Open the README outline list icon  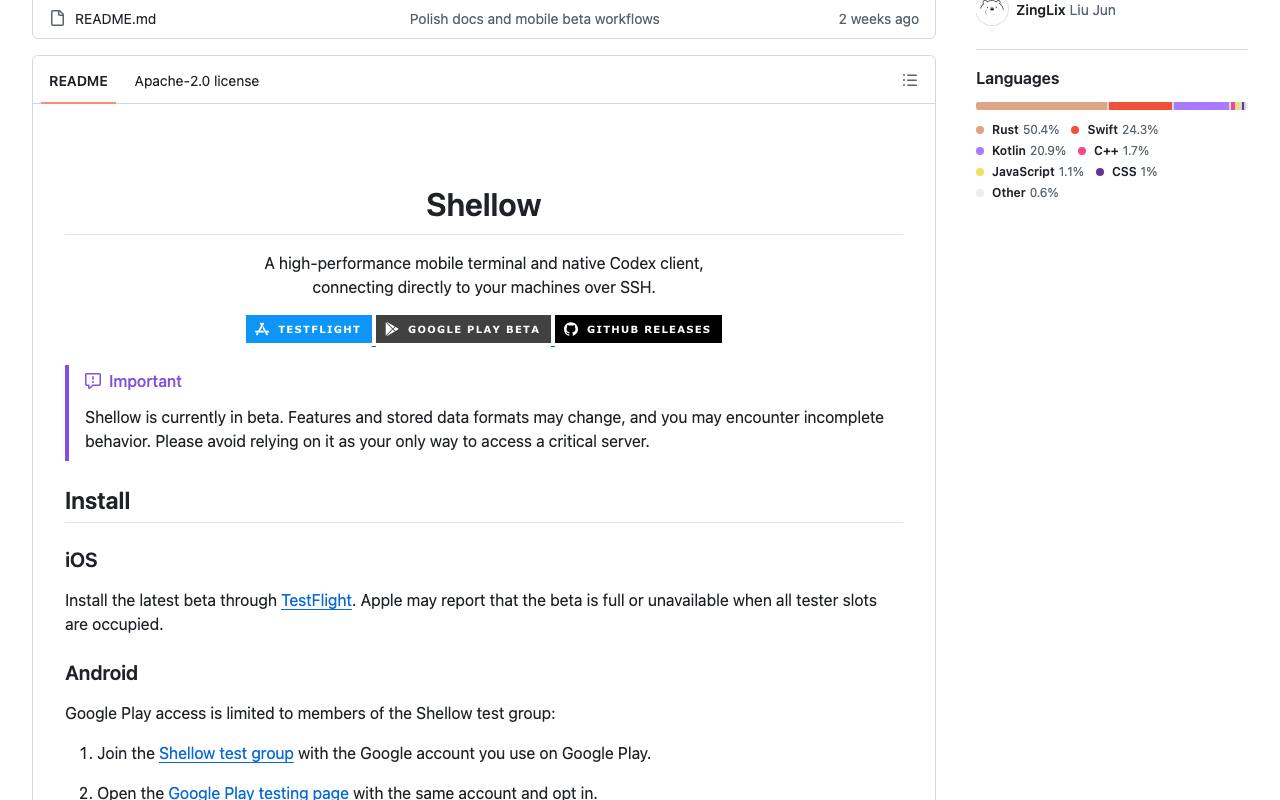pos(910,80)
